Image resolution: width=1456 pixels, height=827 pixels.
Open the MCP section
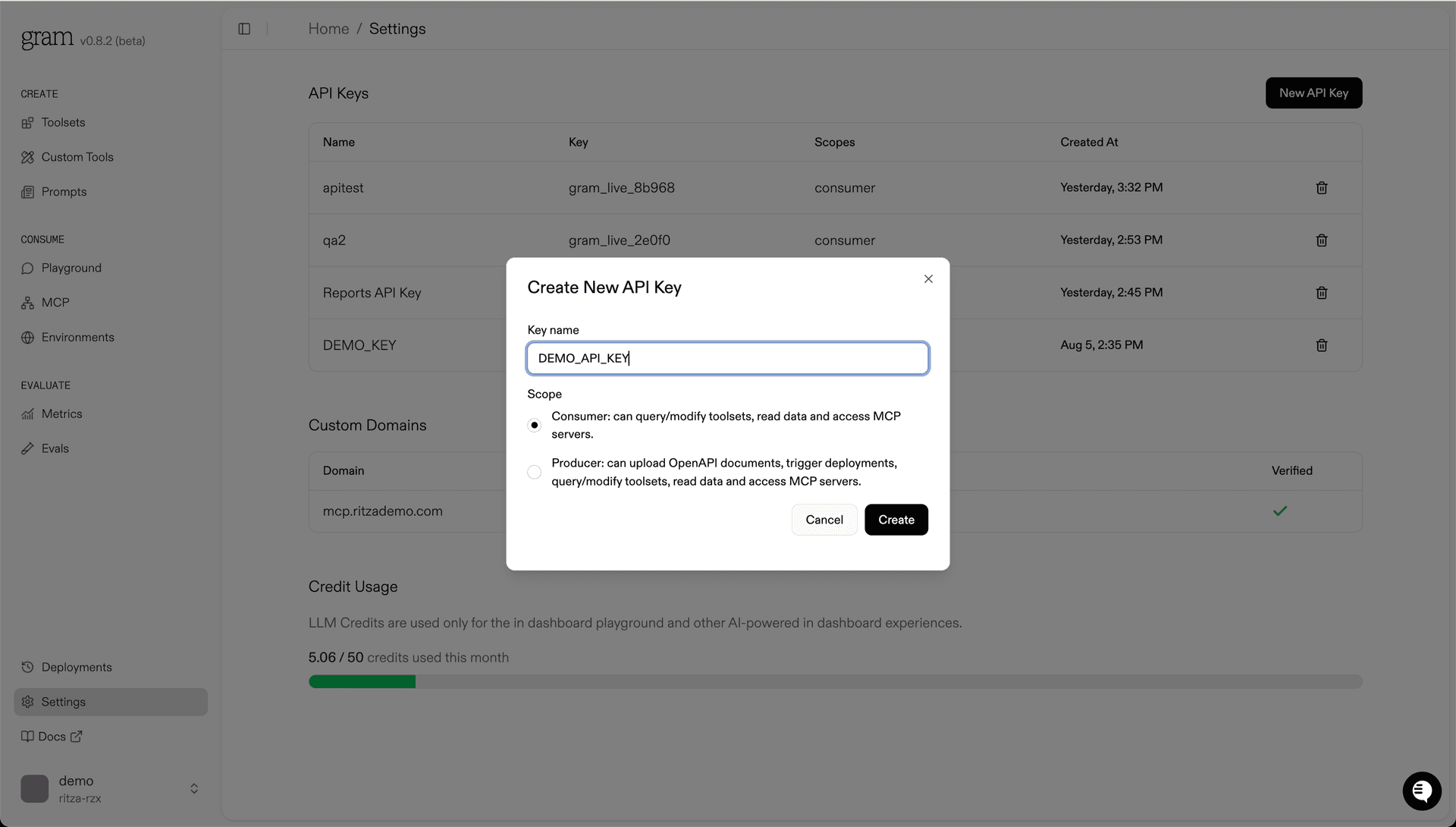(x=55, y=302)
